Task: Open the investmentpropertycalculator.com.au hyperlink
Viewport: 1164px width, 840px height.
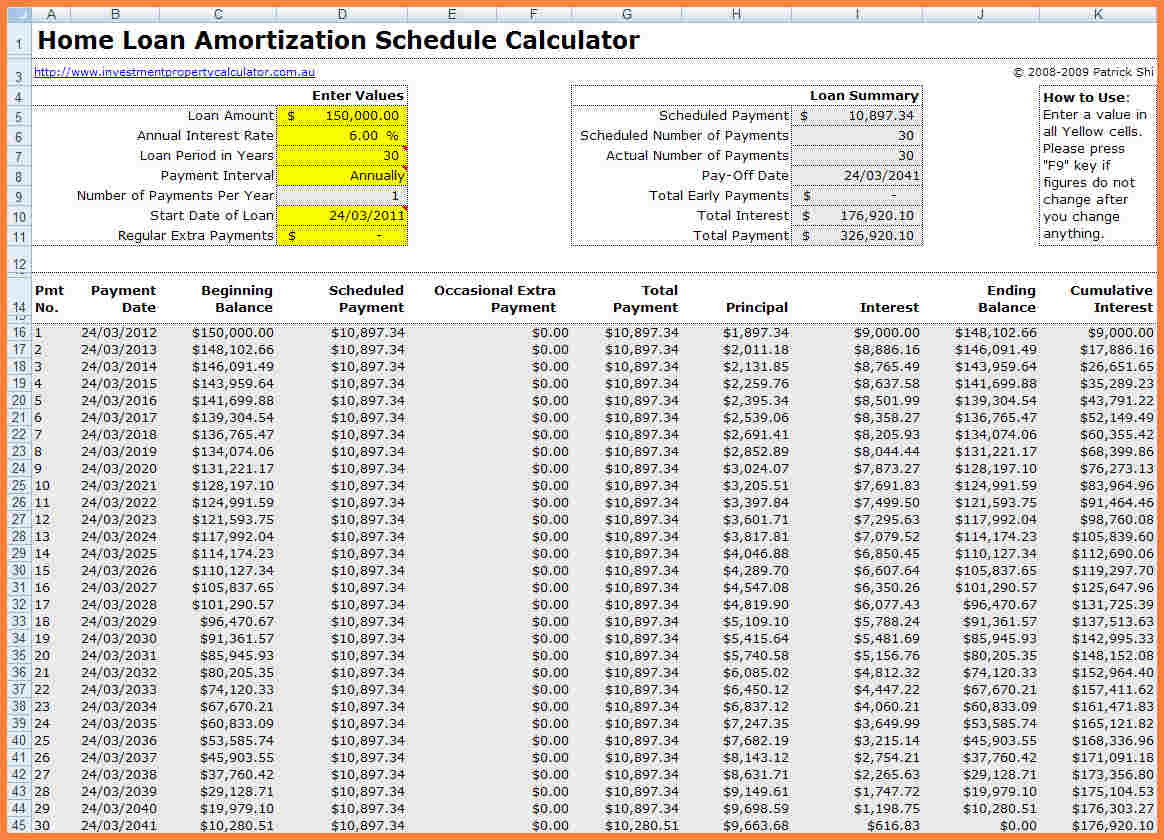Action: [x=174, y=72]
